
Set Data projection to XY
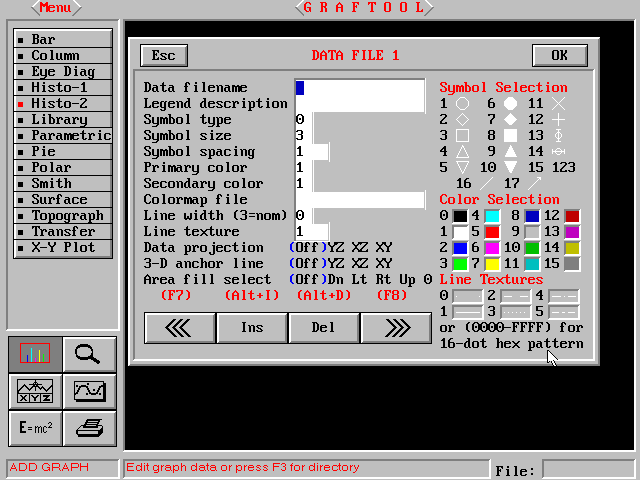[384, 247]
